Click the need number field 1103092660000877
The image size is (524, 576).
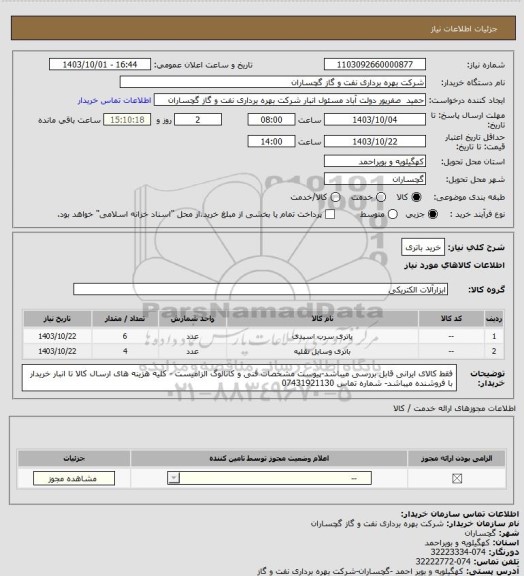[x=375, y=64]
